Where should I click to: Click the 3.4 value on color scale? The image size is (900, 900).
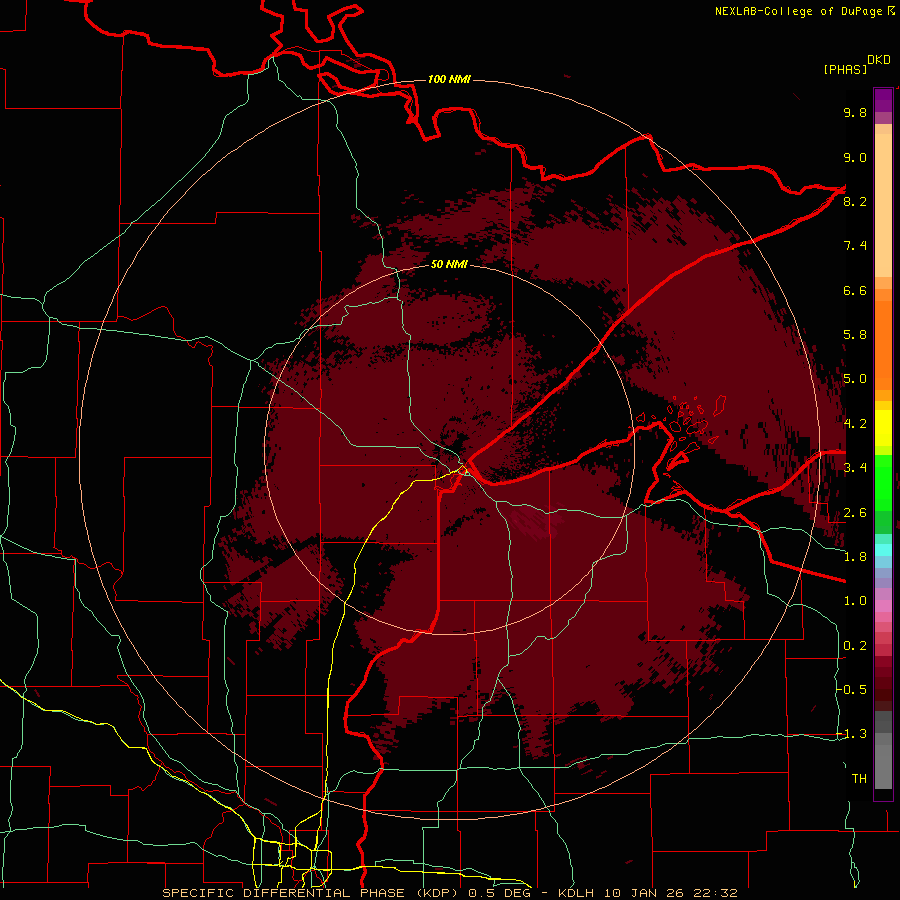pyautogui.click(x=855, y=468)
